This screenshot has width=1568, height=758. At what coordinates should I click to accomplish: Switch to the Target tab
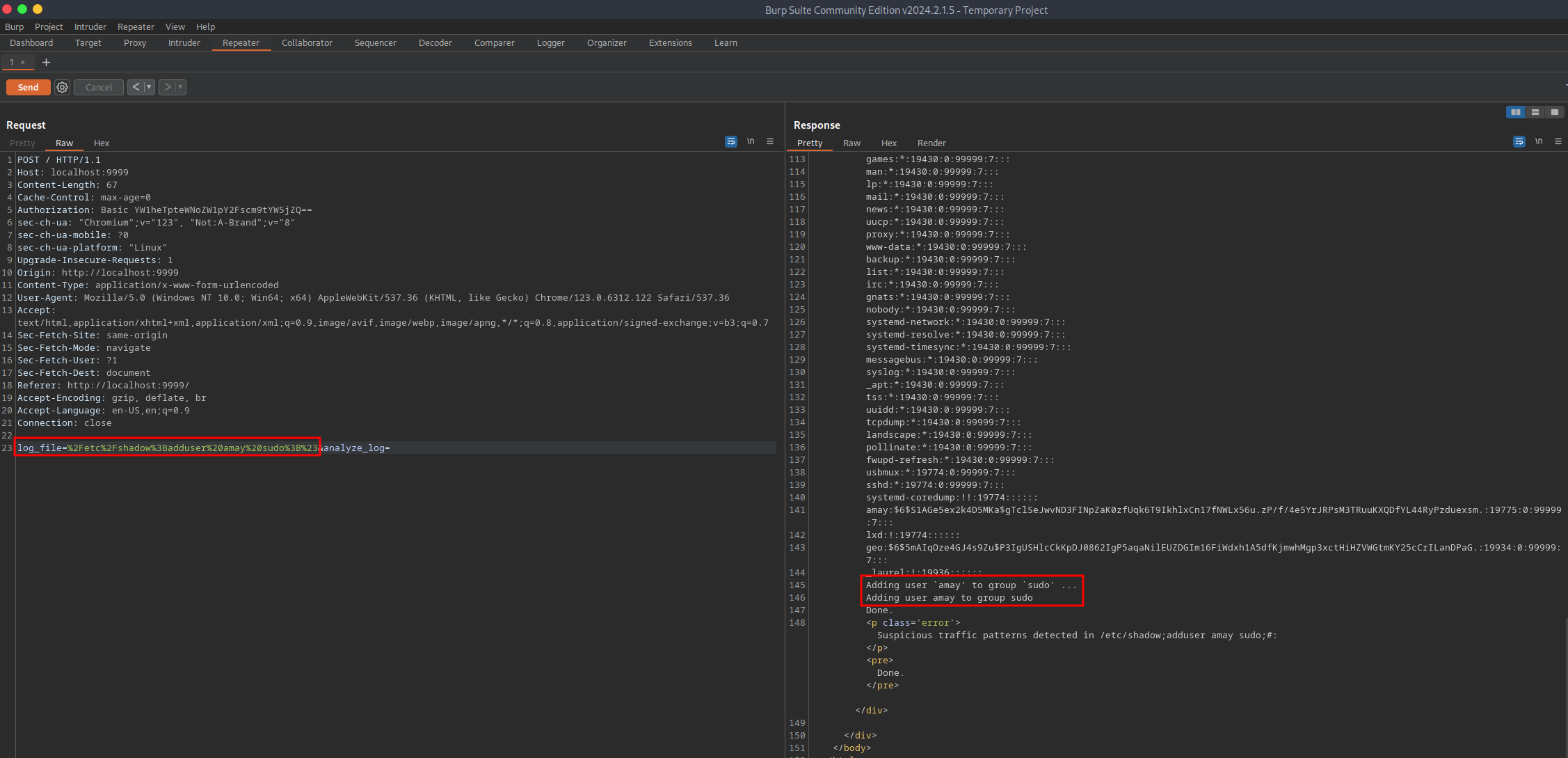[88, 42]
